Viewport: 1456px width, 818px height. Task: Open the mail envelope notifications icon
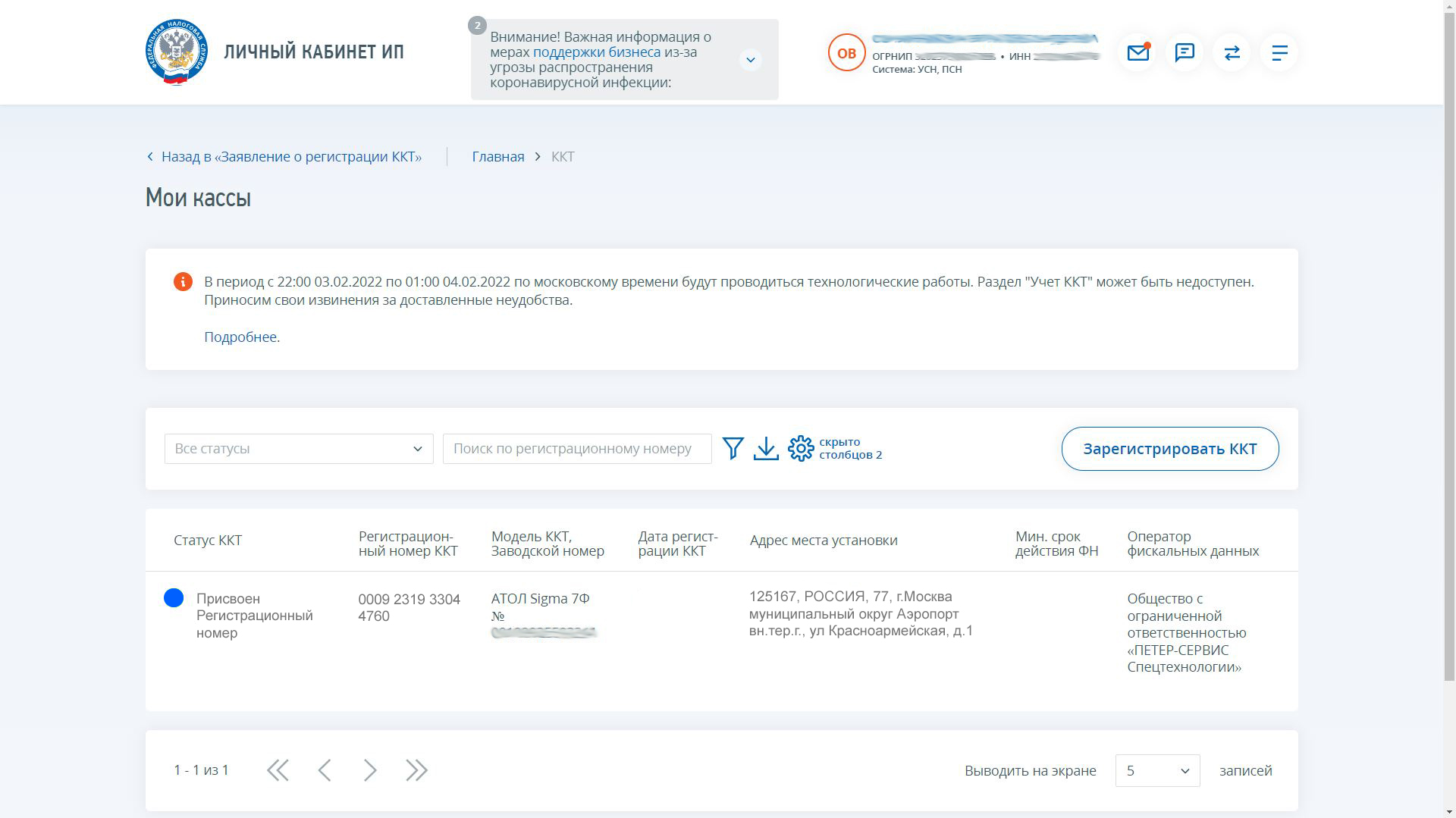1137,52
